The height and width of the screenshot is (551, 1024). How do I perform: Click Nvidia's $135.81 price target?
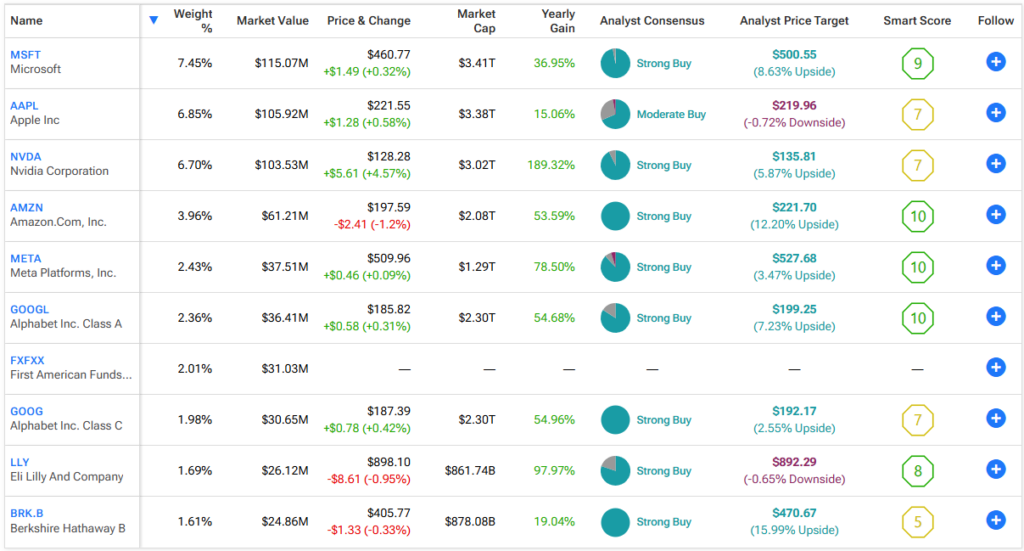point(794,156)
